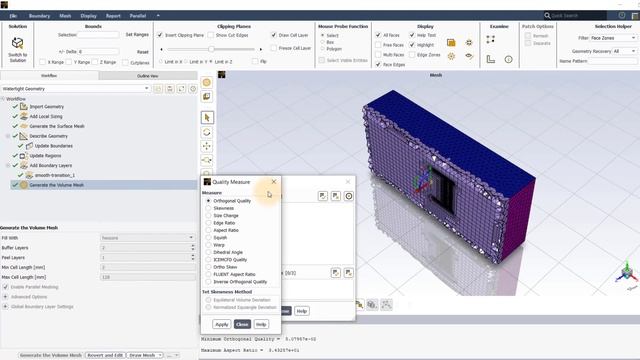The height and width of the screenshot is (360, 640).
Task: Click the first list icon in the lower row of the background dialog
Action: pos(336,273)
